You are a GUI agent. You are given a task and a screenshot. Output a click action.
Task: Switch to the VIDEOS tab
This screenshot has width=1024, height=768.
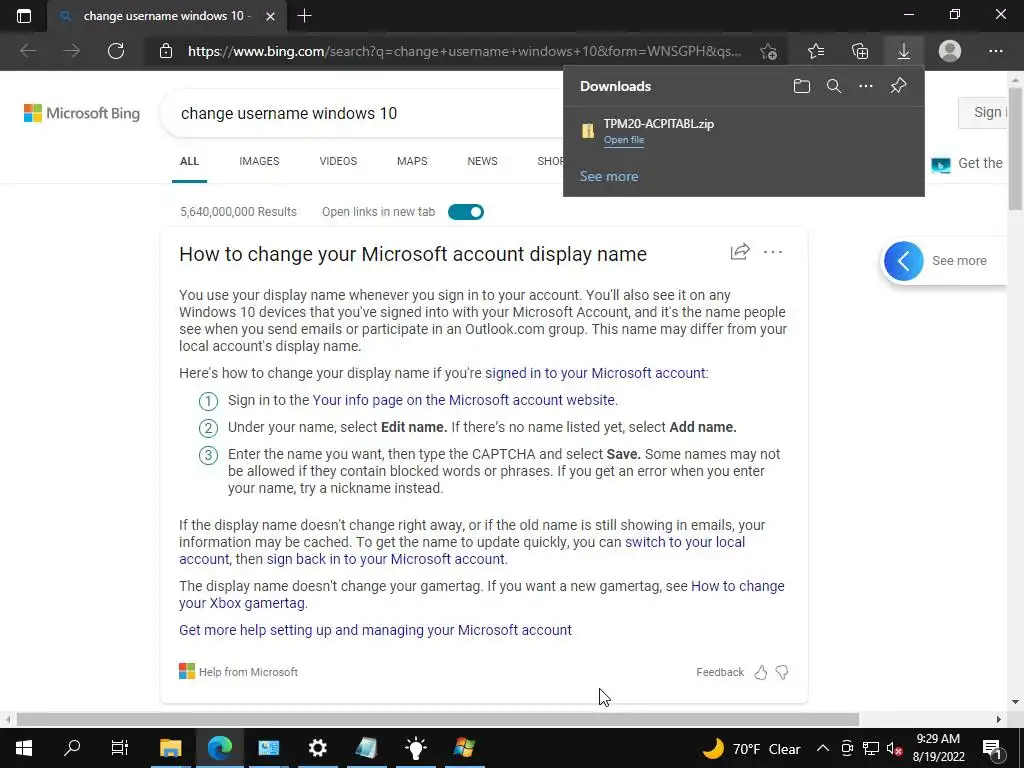[x=338, y=161]
